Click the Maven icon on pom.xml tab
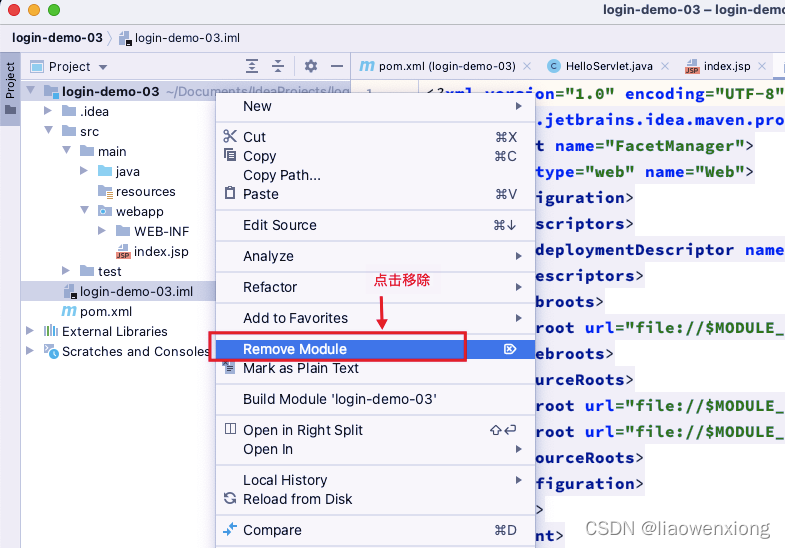Viewport: 785px width, 548px height. (x=367, y=66)
